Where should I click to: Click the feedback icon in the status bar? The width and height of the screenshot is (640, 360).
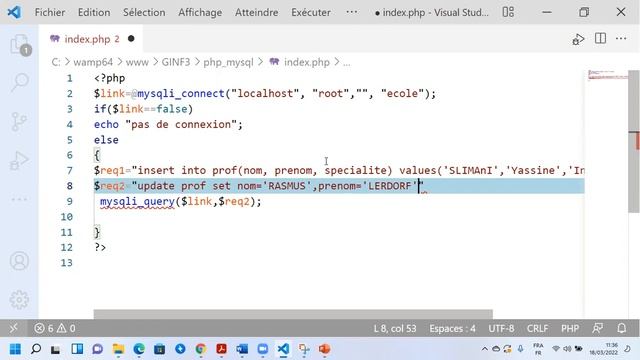598,328
